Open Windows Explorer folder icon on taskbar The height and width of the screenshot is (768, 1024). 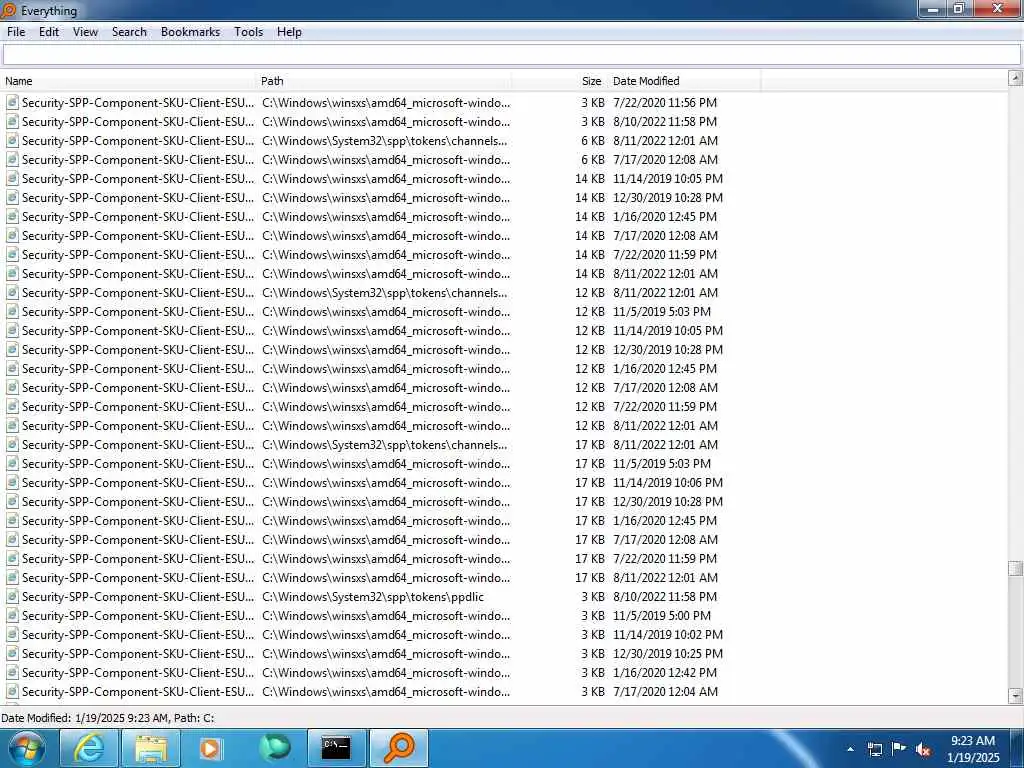tap(151, 748)
